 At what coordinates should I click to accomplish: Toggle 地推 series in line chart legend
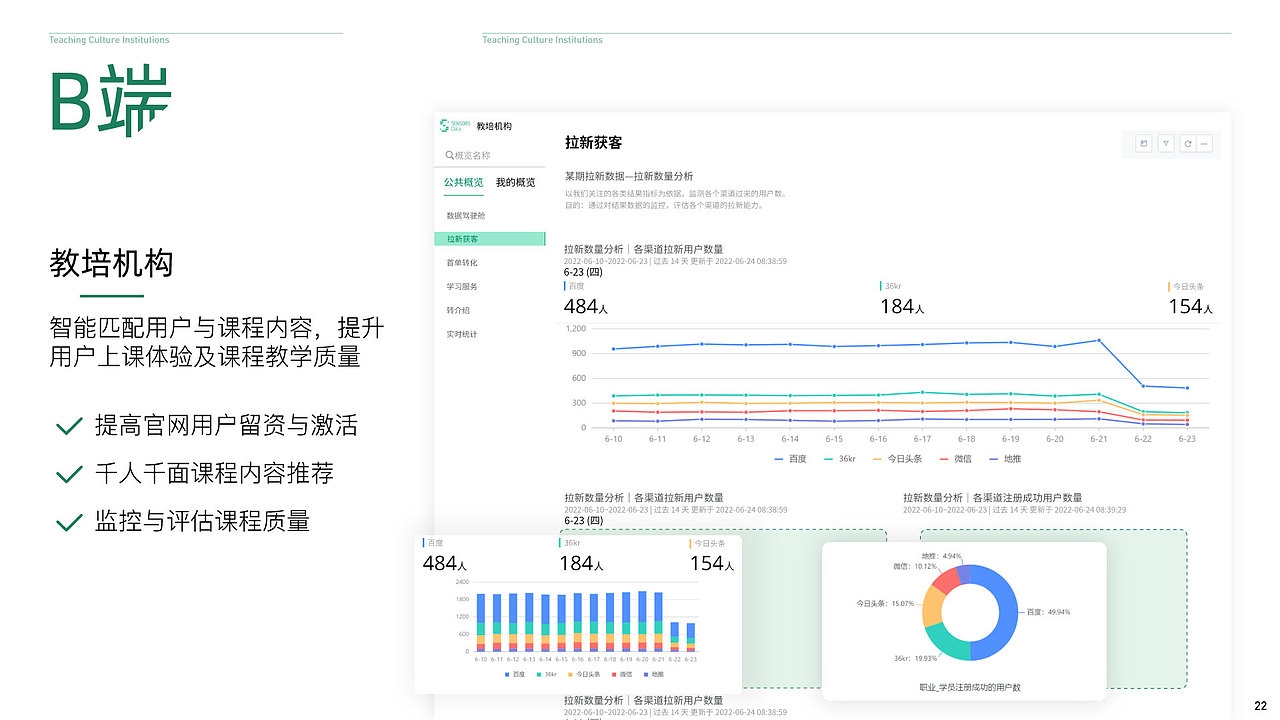click(x=1005, y=459)
